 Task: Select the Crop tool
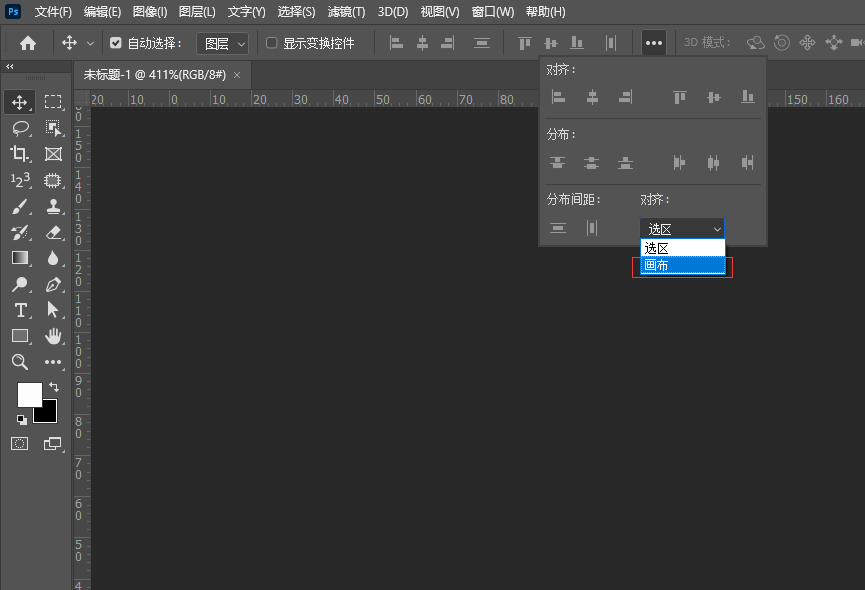(19, 154)
